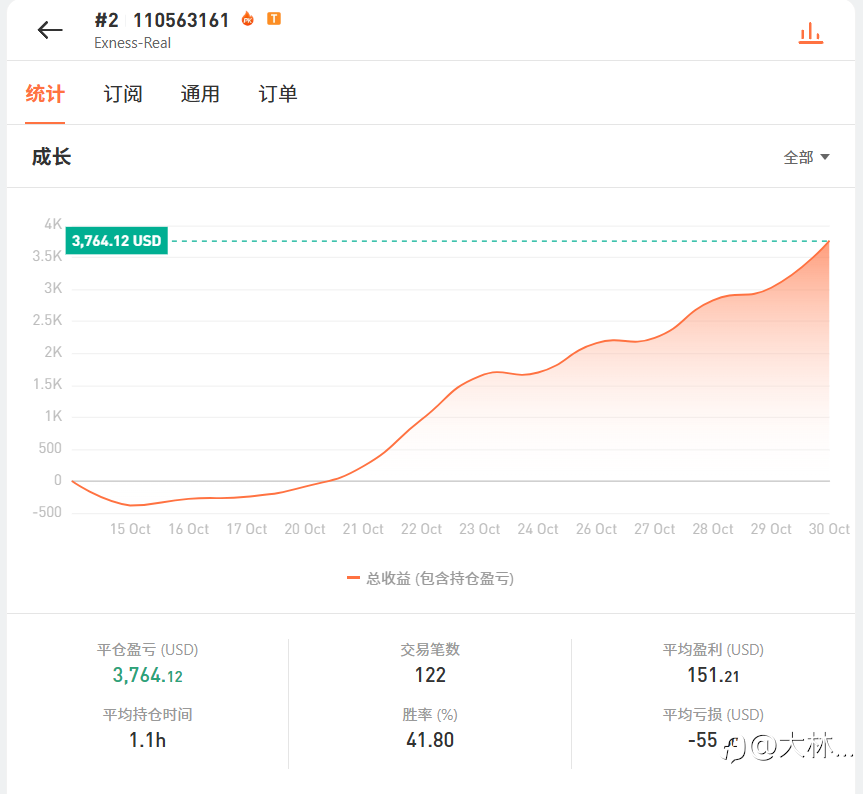
Task: Click the 平仓盈亏 value 3,764.12
Action: point(148,676)
